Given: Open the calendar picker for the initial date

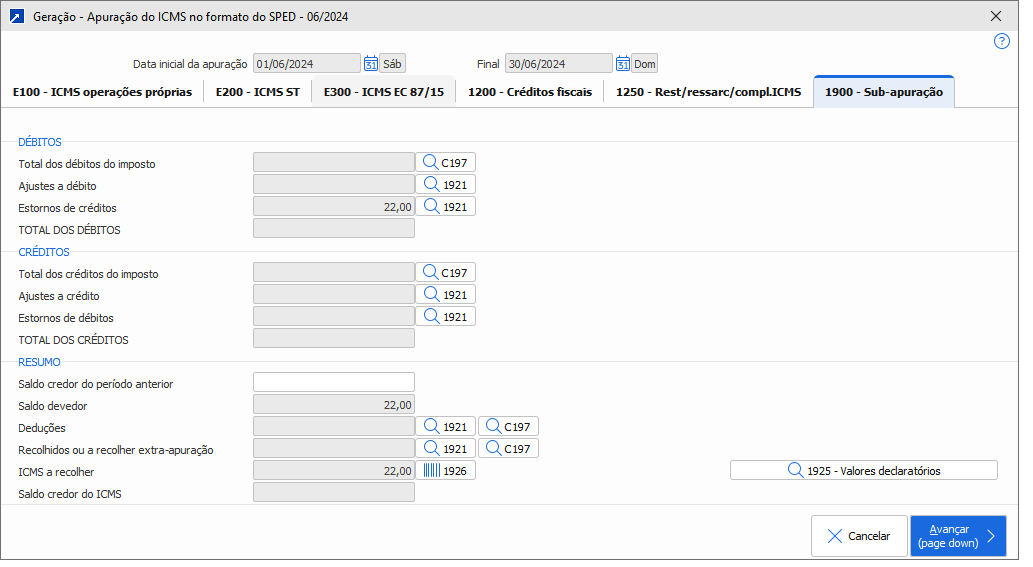Looking at the screenshot, I should (370, 64).
